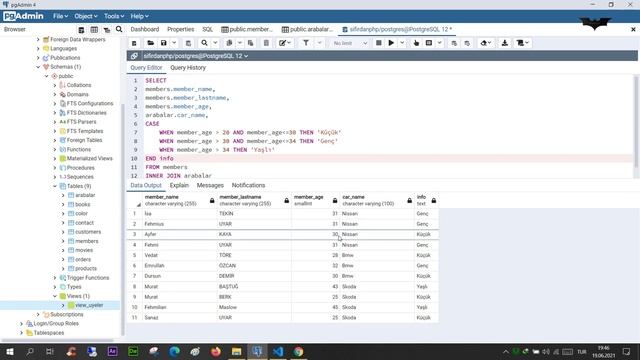Screen dimensions: 640x360
Task: Open the save options dropdown arrow
Action: click(x=174, y=43)
